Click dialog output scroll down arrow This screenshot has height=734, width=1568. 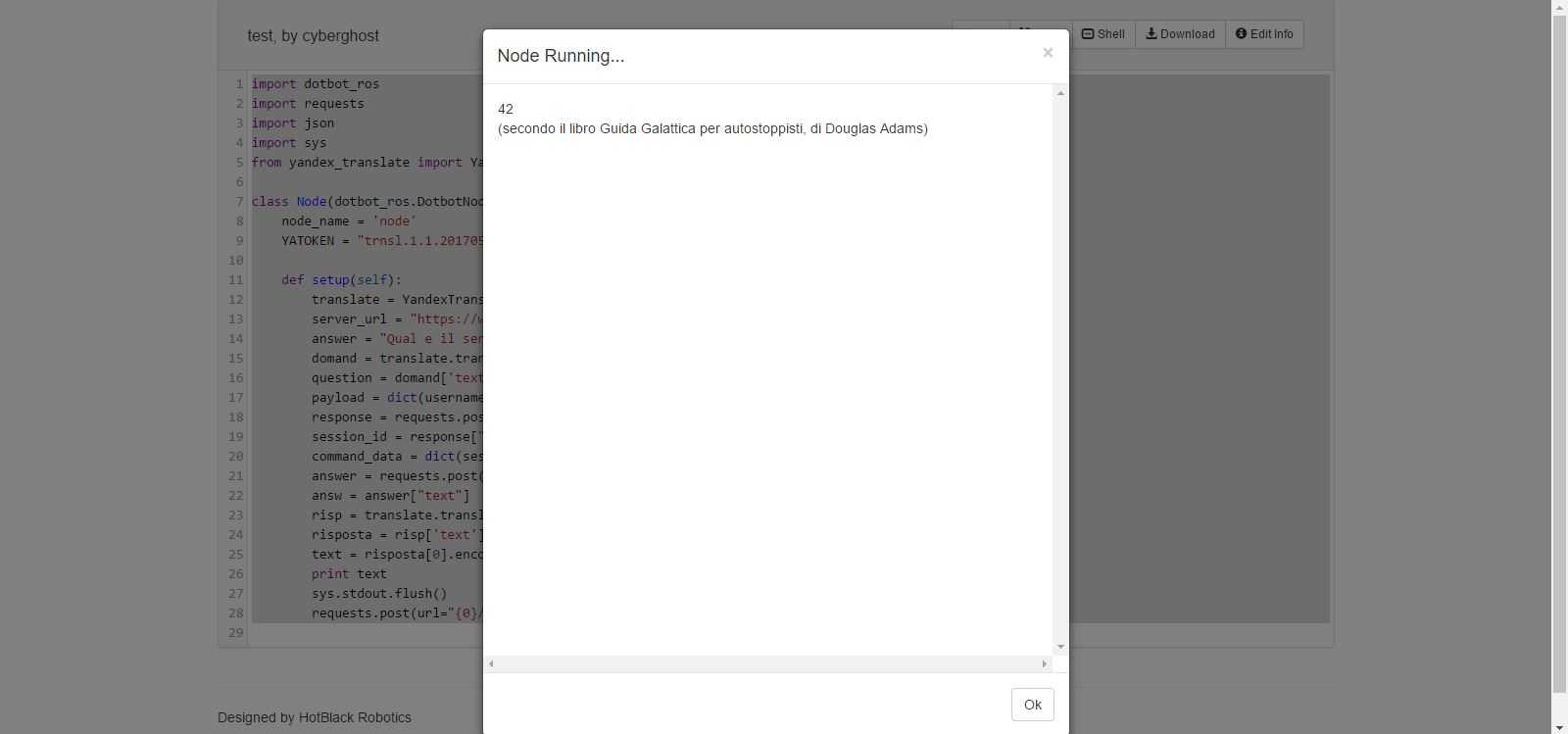point(1060,647)
